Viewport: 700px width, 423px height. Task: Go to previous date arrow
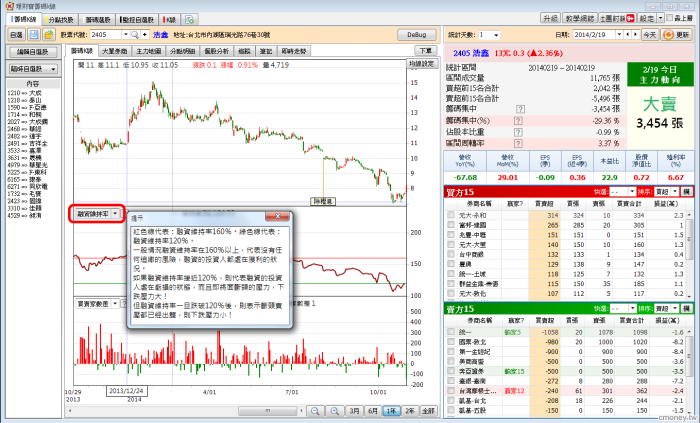pos(628,34)
